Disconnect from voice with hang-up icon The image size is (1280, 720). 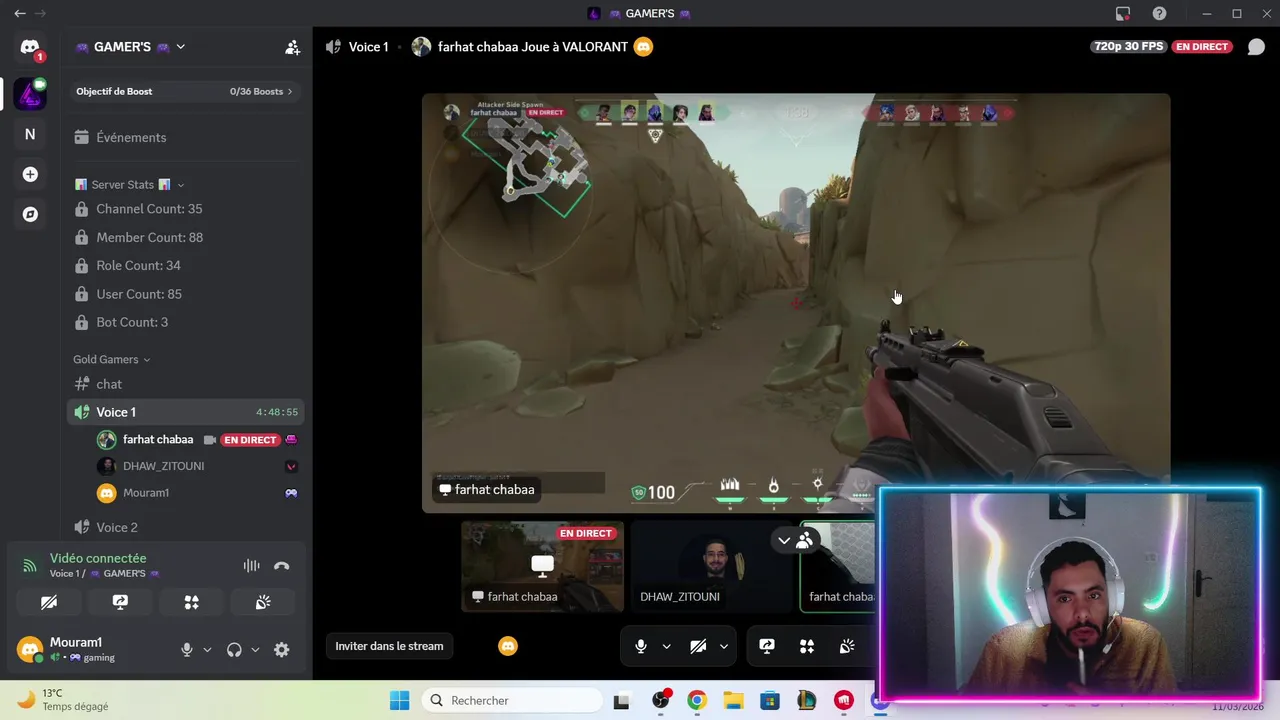tap(282, 566)
